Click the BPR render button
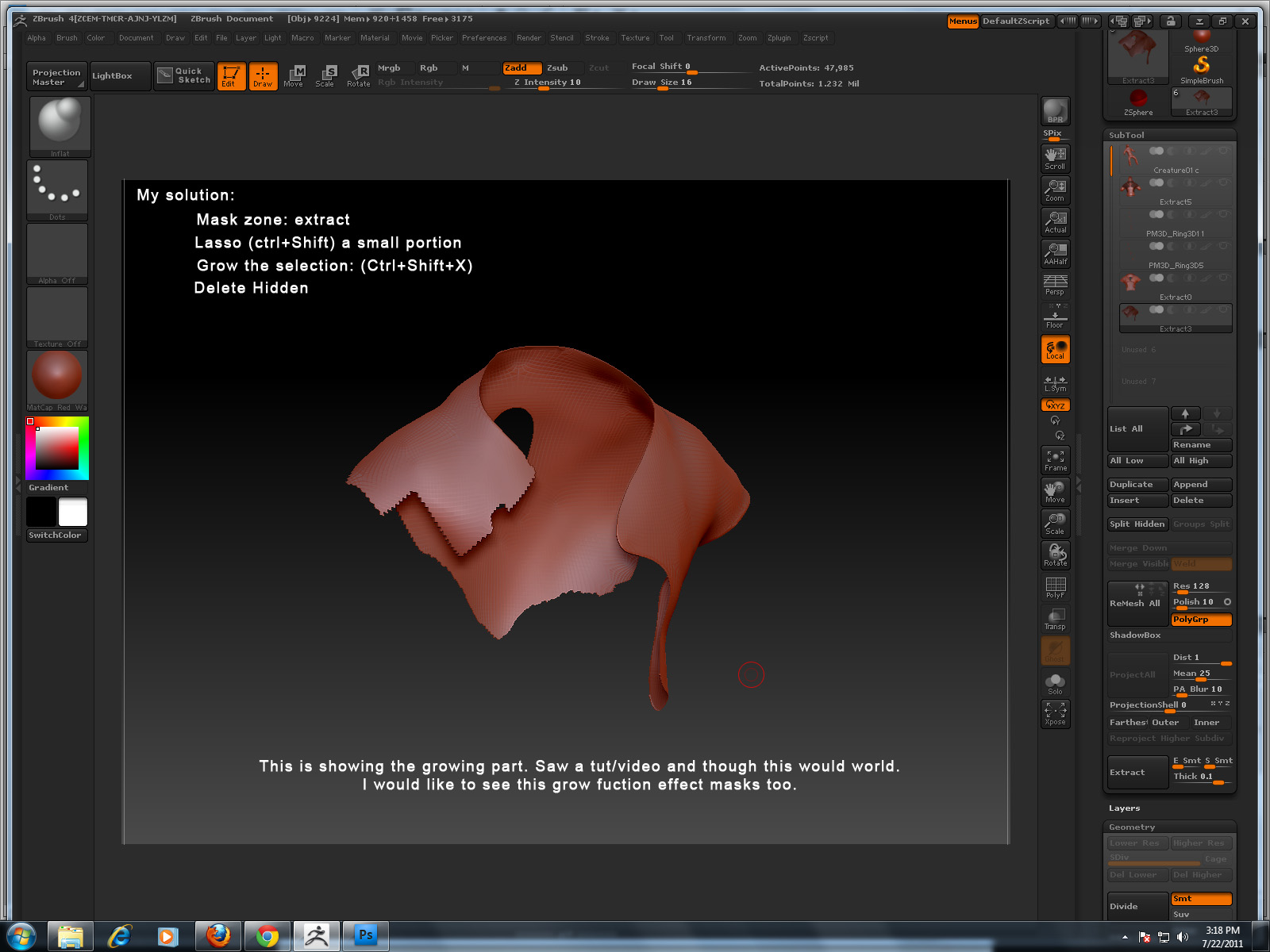Screen dimensions: 1270x952 click(x=1055, y=111)
